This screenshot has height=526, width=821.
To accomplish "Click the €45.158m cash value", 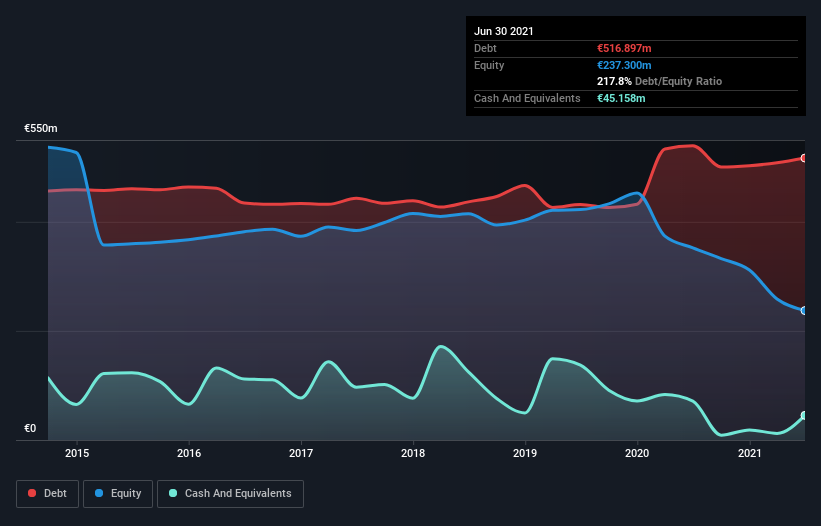I will click(621, 98).
